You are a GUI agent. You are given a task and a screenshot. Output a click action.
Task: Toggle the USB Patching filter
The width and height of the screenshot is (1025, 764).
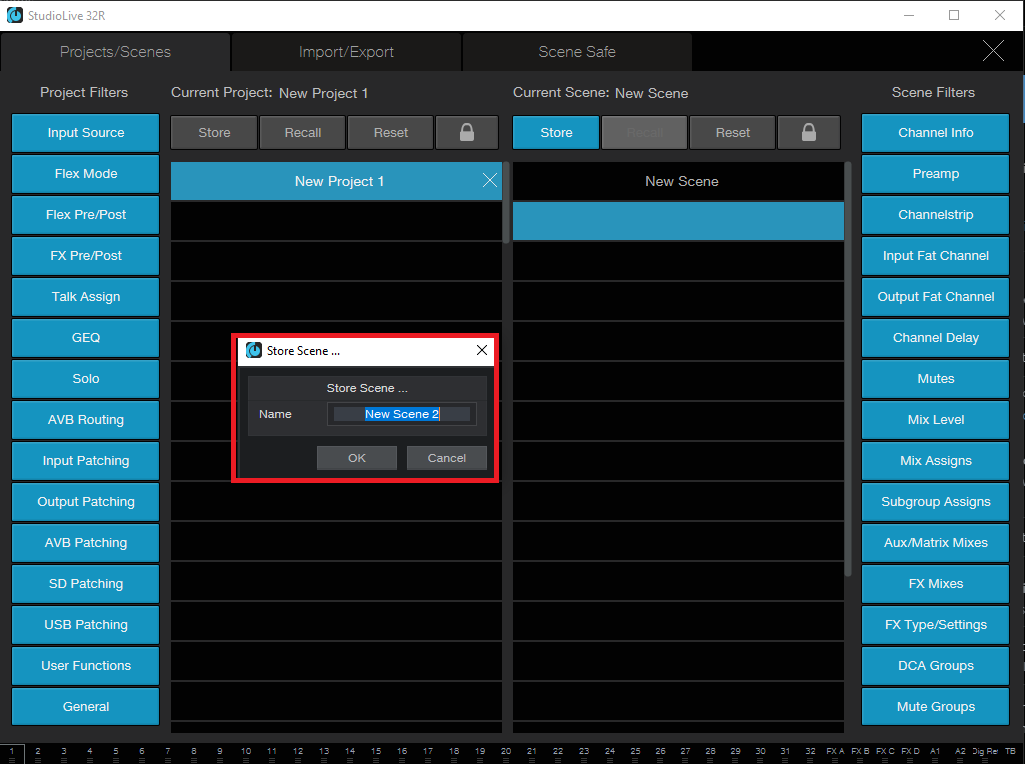pos(86,625)
